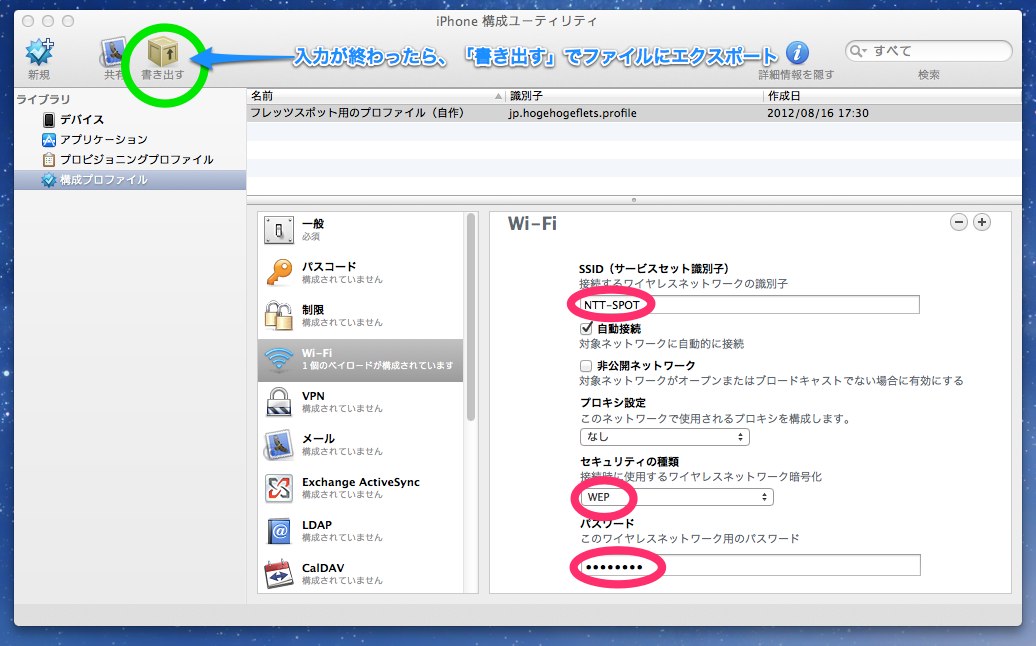This screenshot has width=1036, height=646.
Task: Click the ライブラリ sidebar header
Action: click(x=44, y=99)
